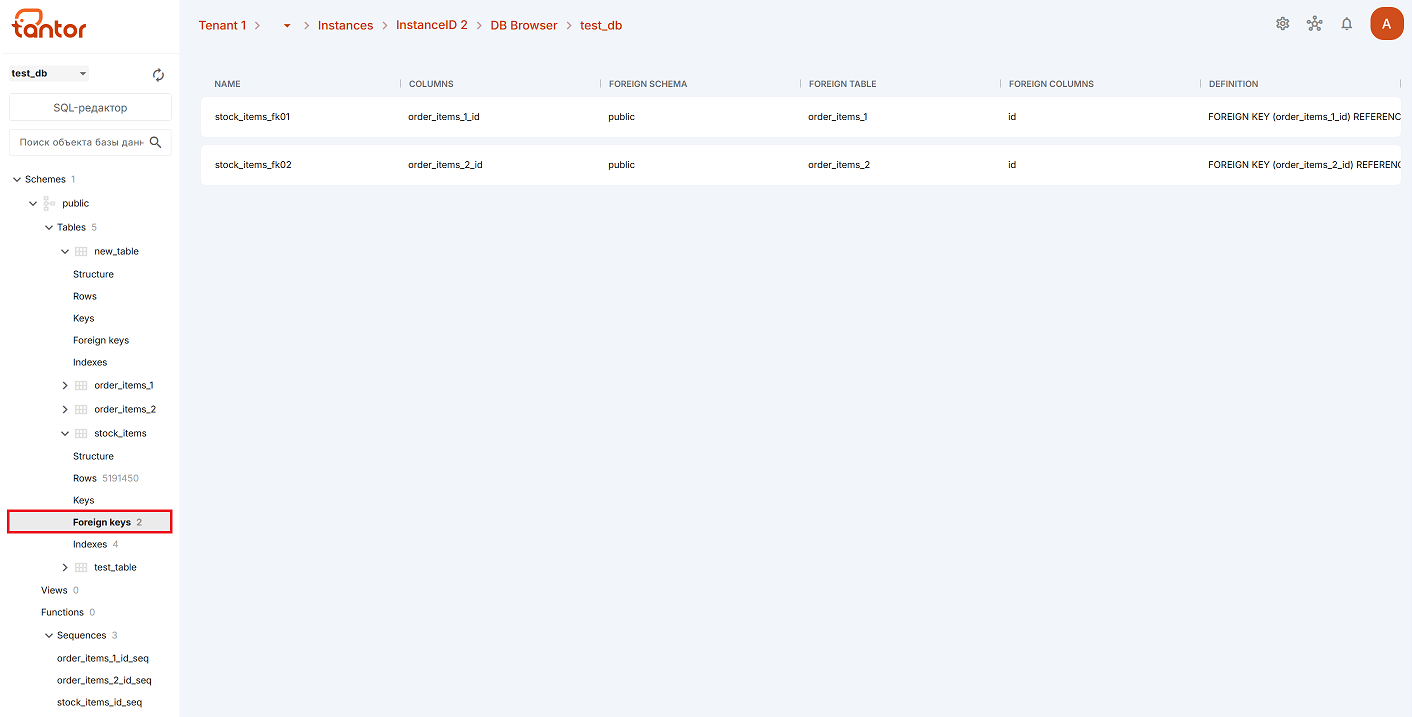Image resolution: width=1412 pixels, height=717 pixels.
Task: Collapse the public schema chevron
Action: coord(33,204)
